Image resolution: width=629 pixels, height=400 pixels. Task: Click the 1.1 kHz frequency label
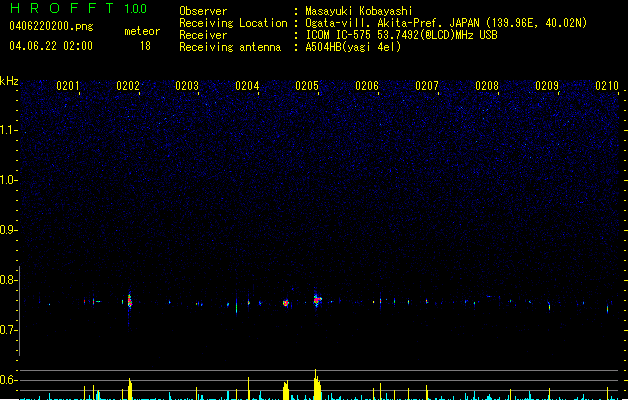pyautogui.click(x=8, y=130)
